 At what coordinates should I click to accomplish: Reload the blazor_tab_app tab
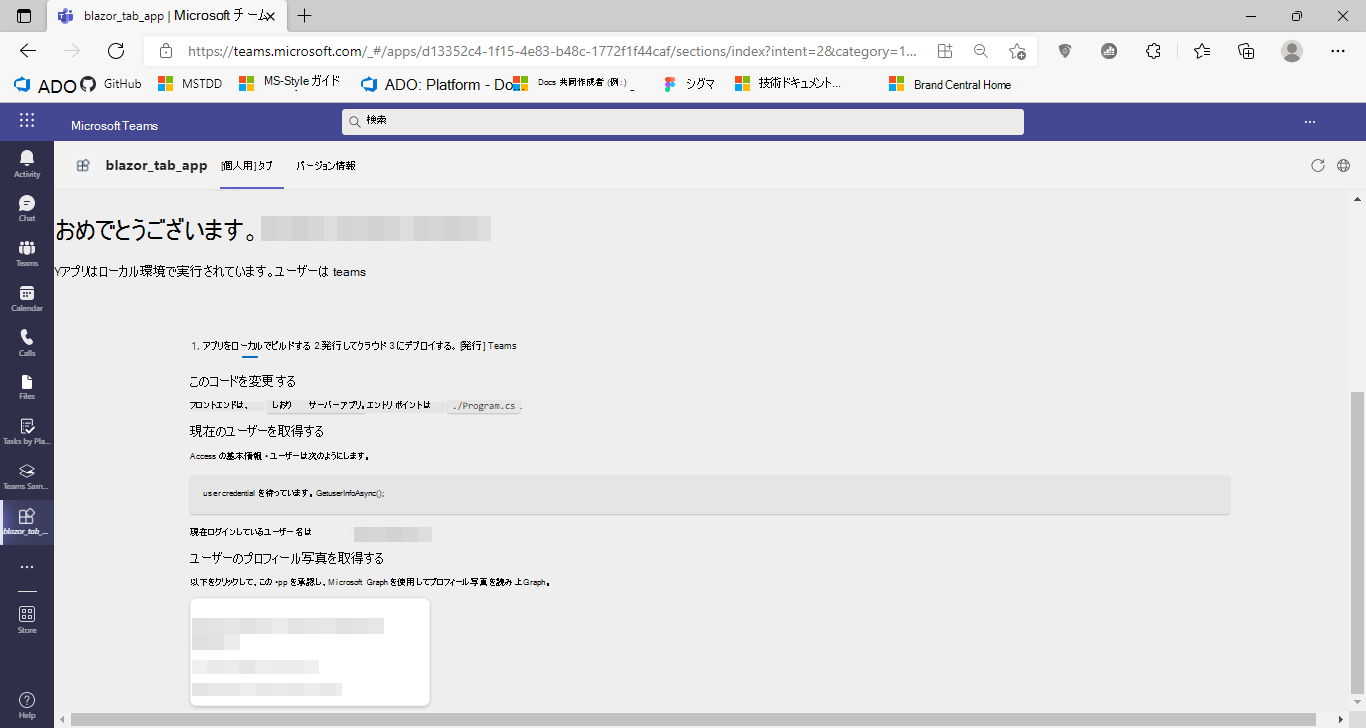point(1318,165)
